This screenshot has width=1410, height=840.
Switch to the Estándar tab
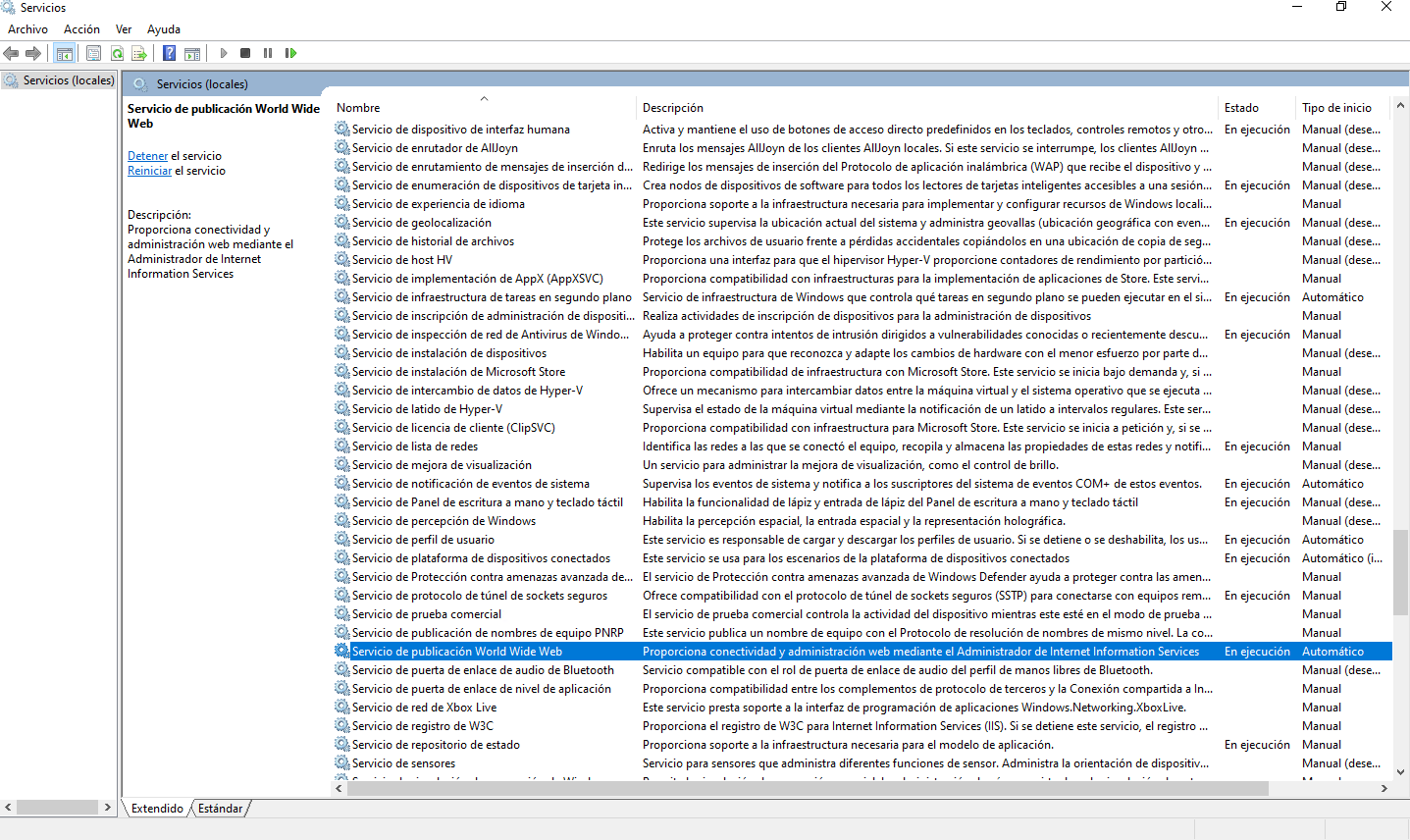[x=220, y=809]
